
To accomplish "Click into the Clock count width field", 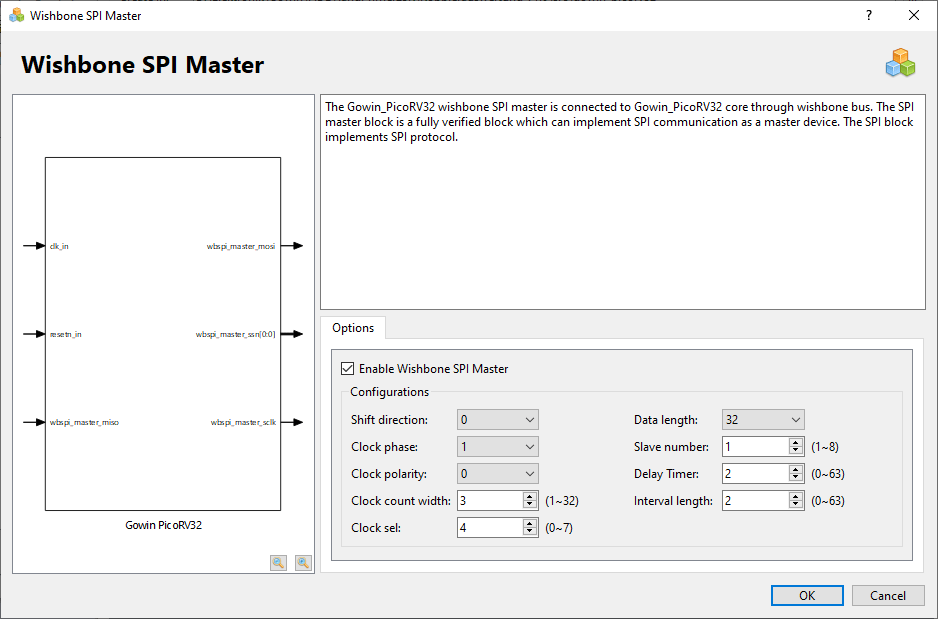I will 490,501.
